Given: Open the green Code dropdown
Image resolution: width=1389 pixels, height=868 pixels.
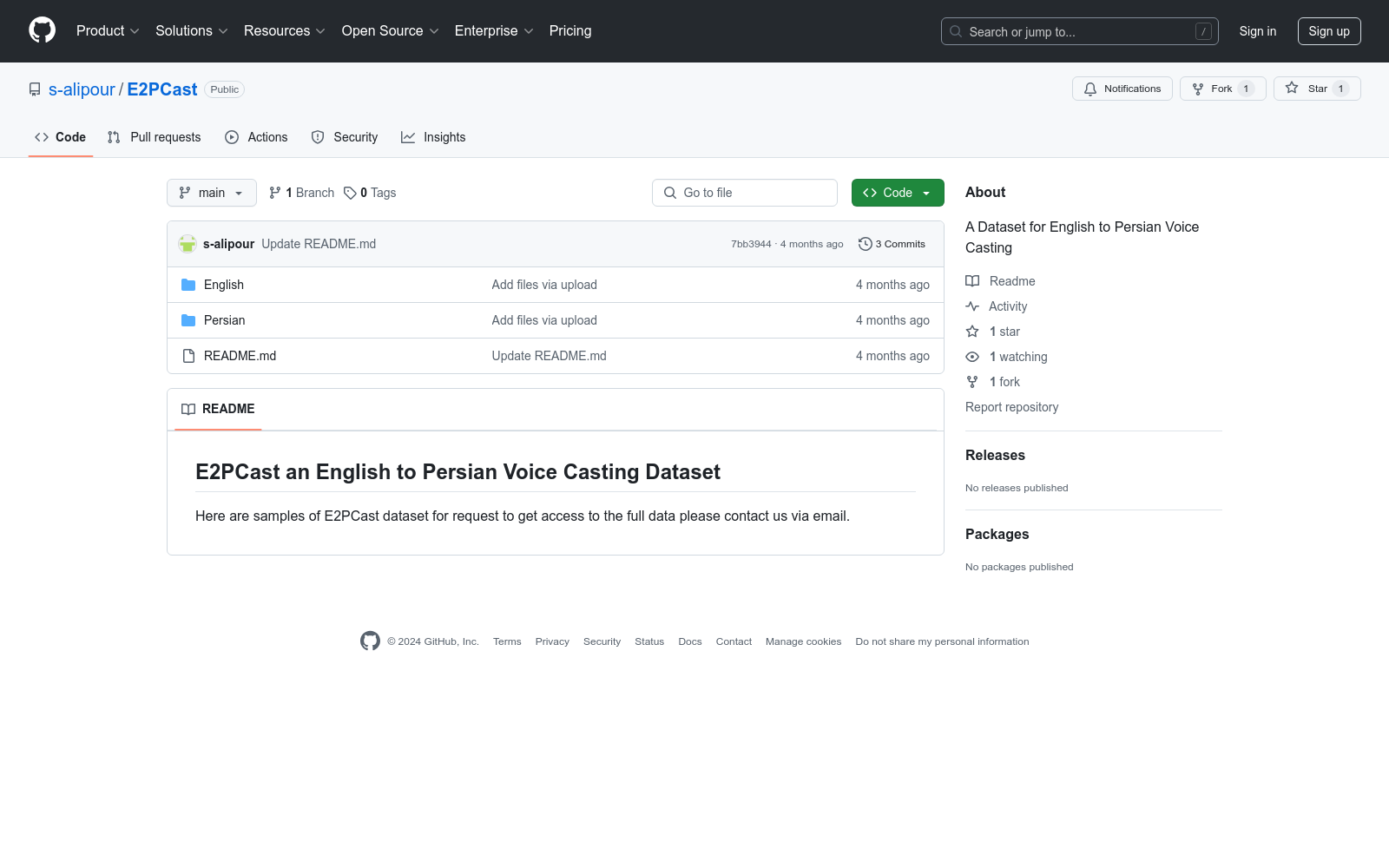Looking at the screenshot, I should pos(898,193).
